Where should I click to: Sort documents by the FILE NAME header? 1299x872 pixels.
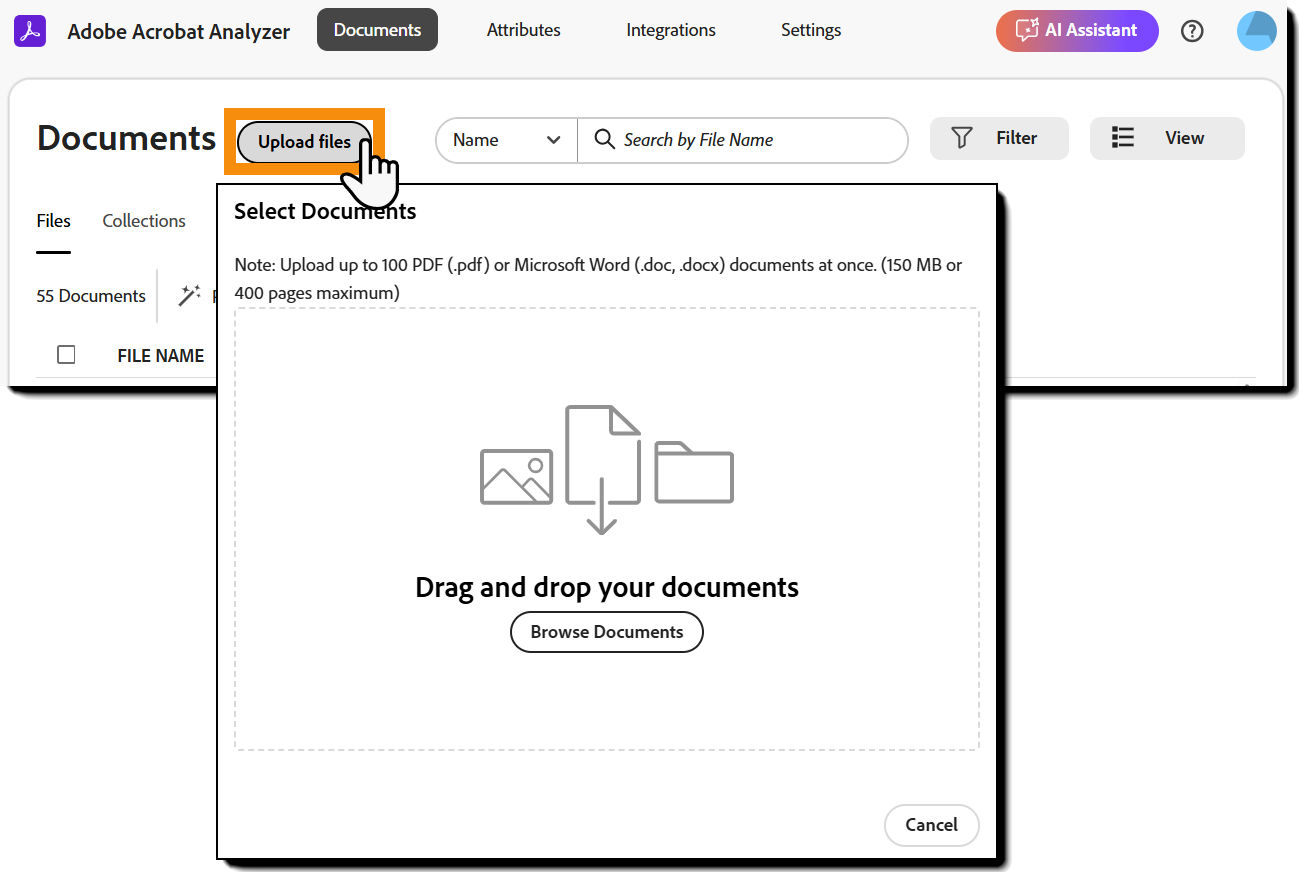pos(160,355)
